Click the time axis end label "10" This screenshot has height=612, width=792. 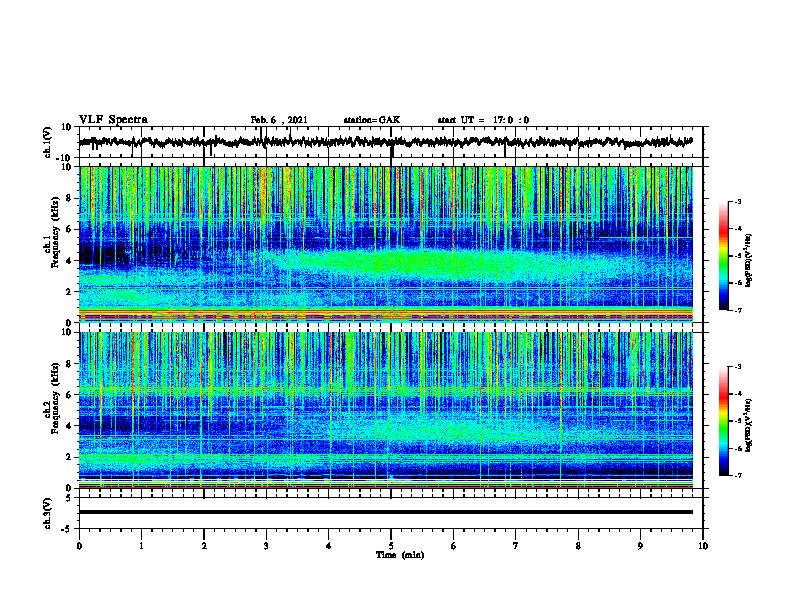[x=703, y=546]
